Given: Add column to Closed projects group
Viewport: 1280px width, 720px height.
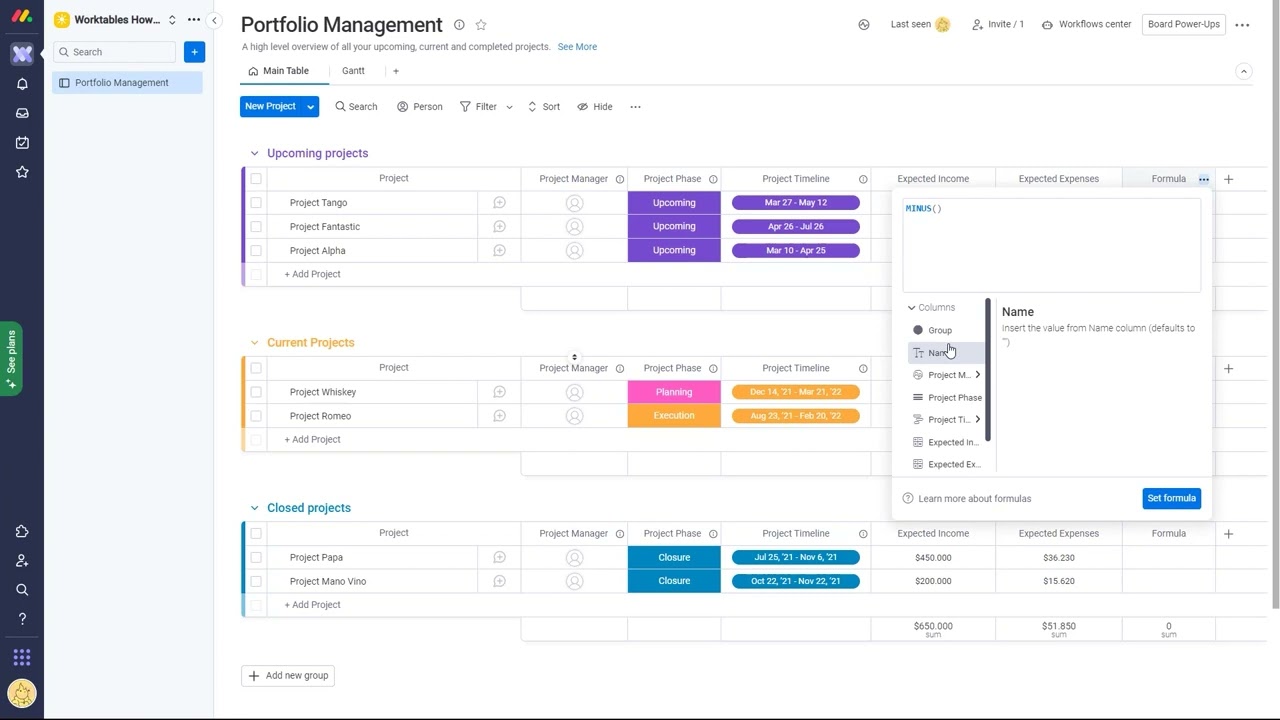Looking at the screenshot, I should (x=1229, y=534).
